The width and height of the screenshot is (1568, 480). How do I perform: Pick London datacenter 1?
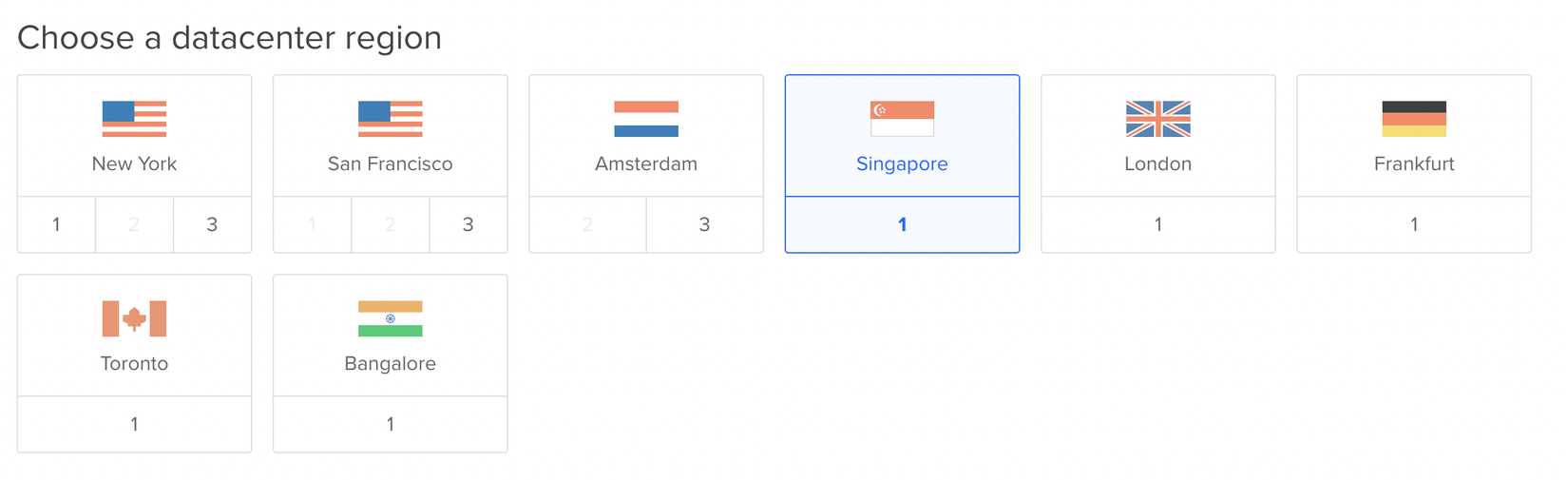pos(1157,224)
